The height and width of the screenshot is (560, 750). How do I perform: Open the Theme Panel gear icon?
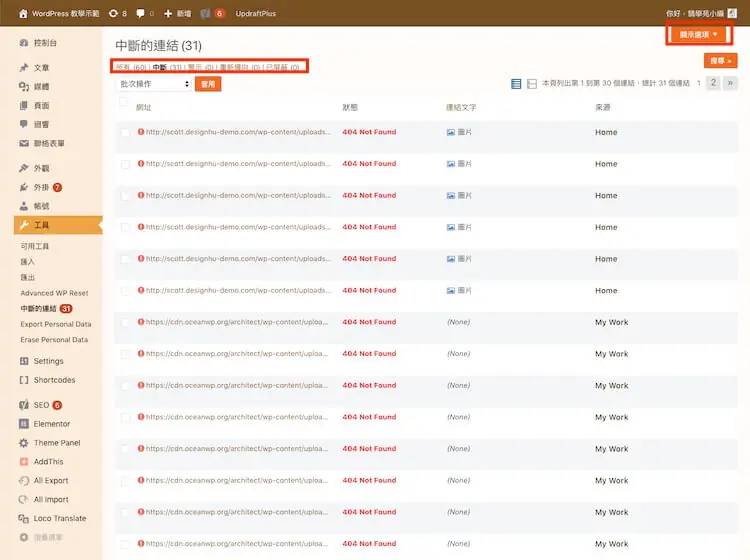pyautogui.click(x=23, y=443)
